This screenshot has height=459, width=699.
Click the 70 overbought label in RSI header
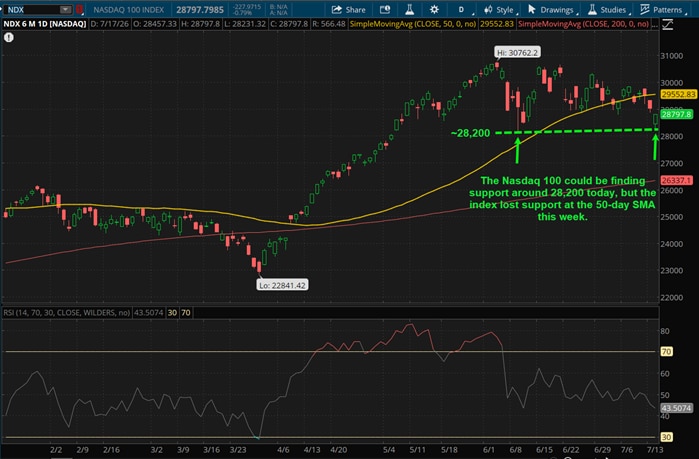click(185, 312)
